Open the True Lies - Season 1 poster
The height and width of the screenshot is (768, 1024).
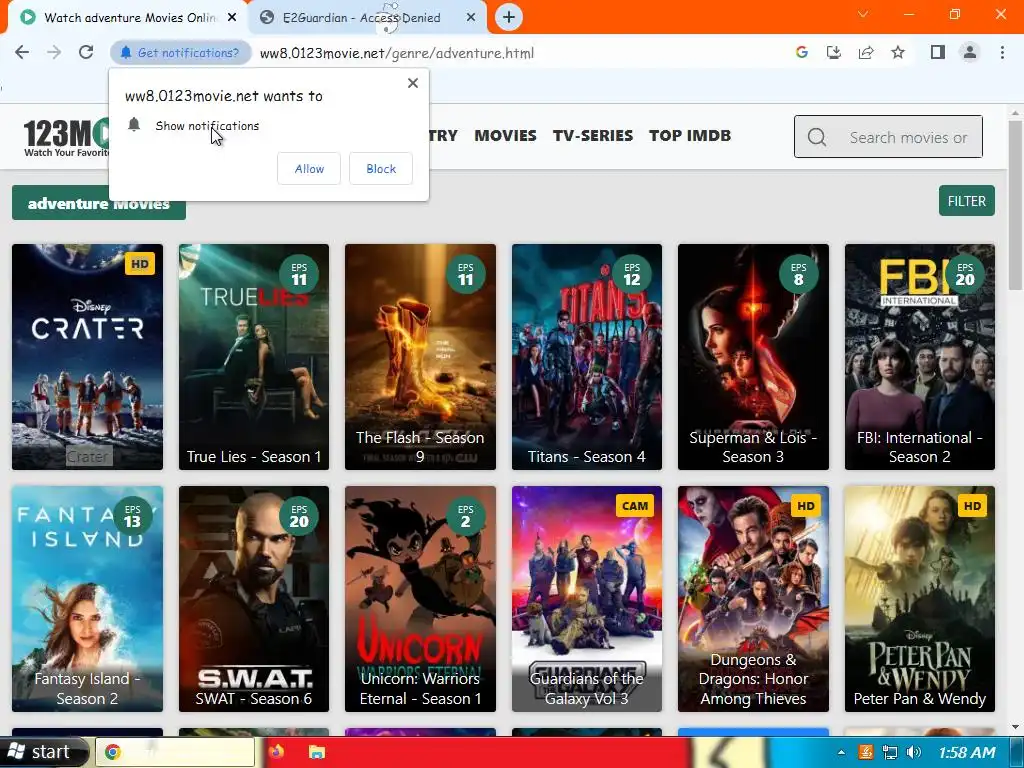254,357
